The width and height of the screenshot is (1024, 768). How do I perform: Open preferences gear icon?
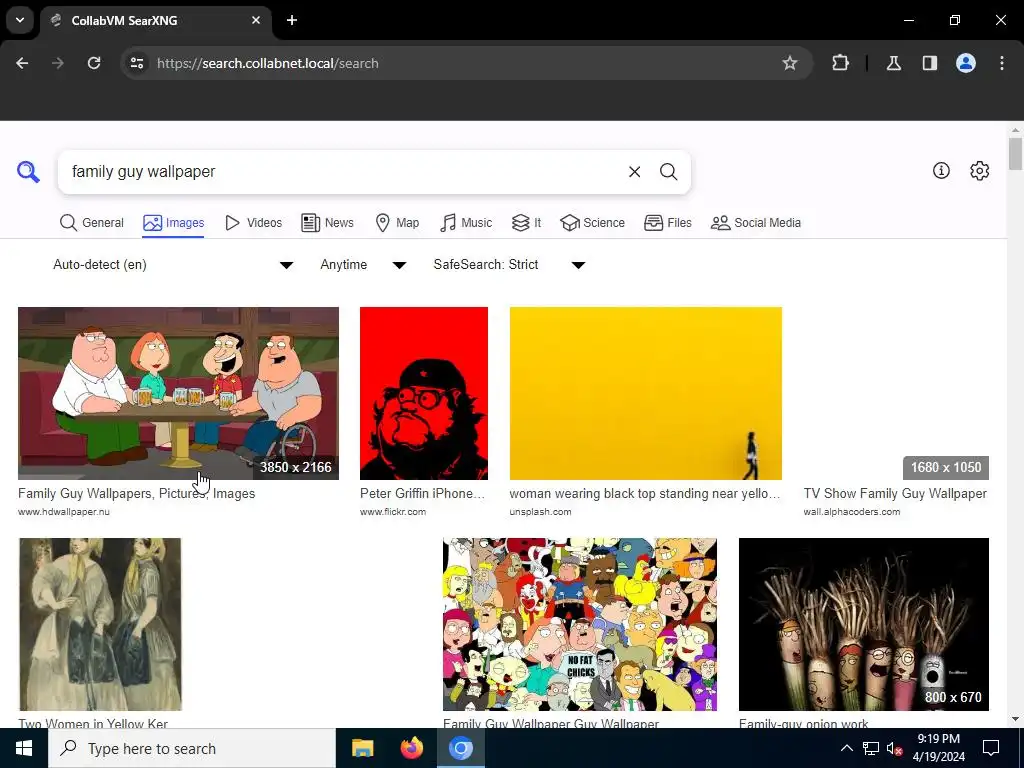point(979,170)
